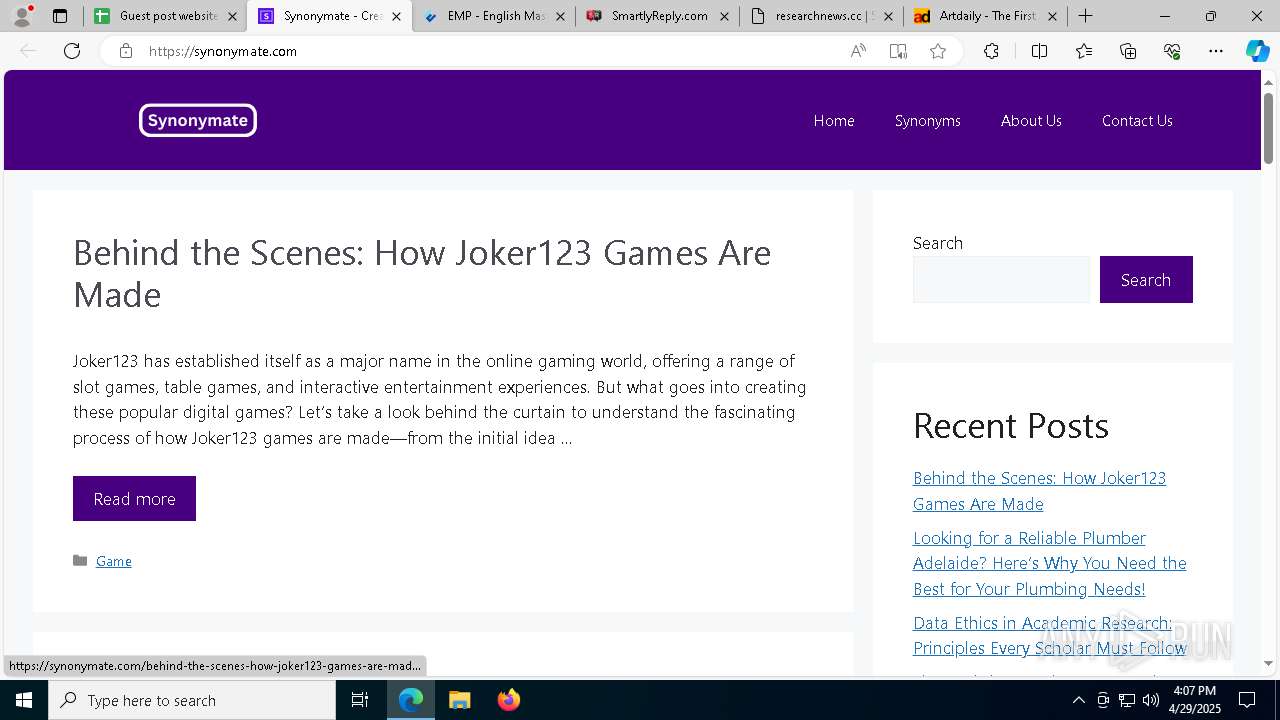The width and height of the screenshot is (1280, 720).
Task: Open Firefox from the taskbar
Action: [x=508, y=700]
